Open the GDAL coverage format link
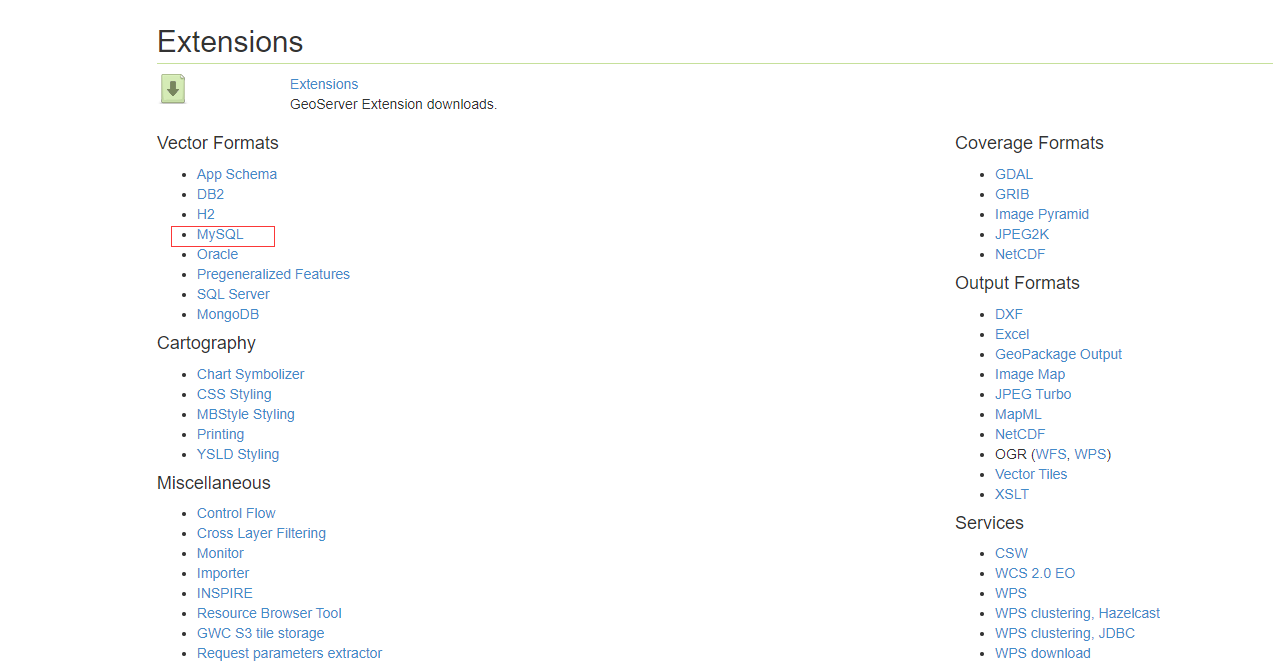This screenshot has width=1273, height=668. point(1014,174)
